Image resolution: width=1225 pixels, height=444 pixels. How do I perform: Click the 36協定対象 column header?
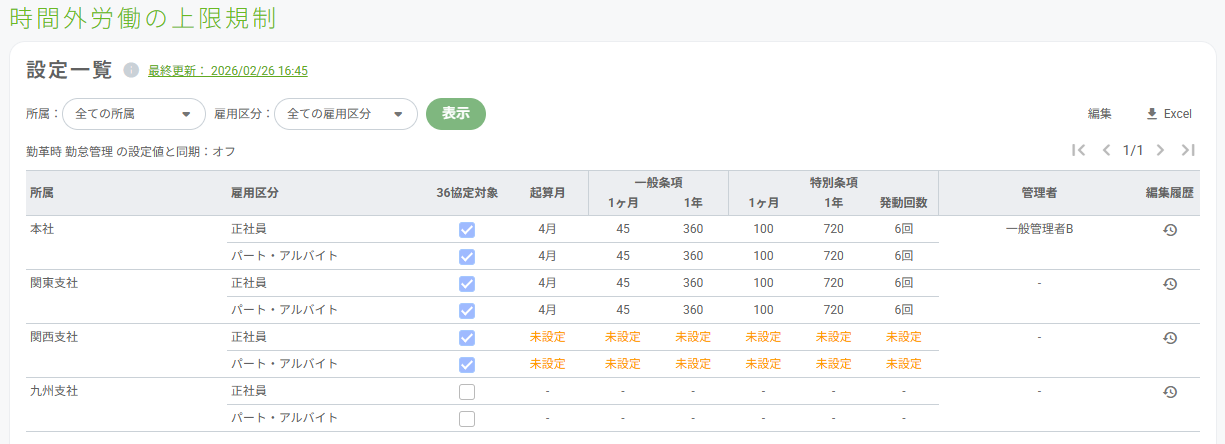pos(467,192)
